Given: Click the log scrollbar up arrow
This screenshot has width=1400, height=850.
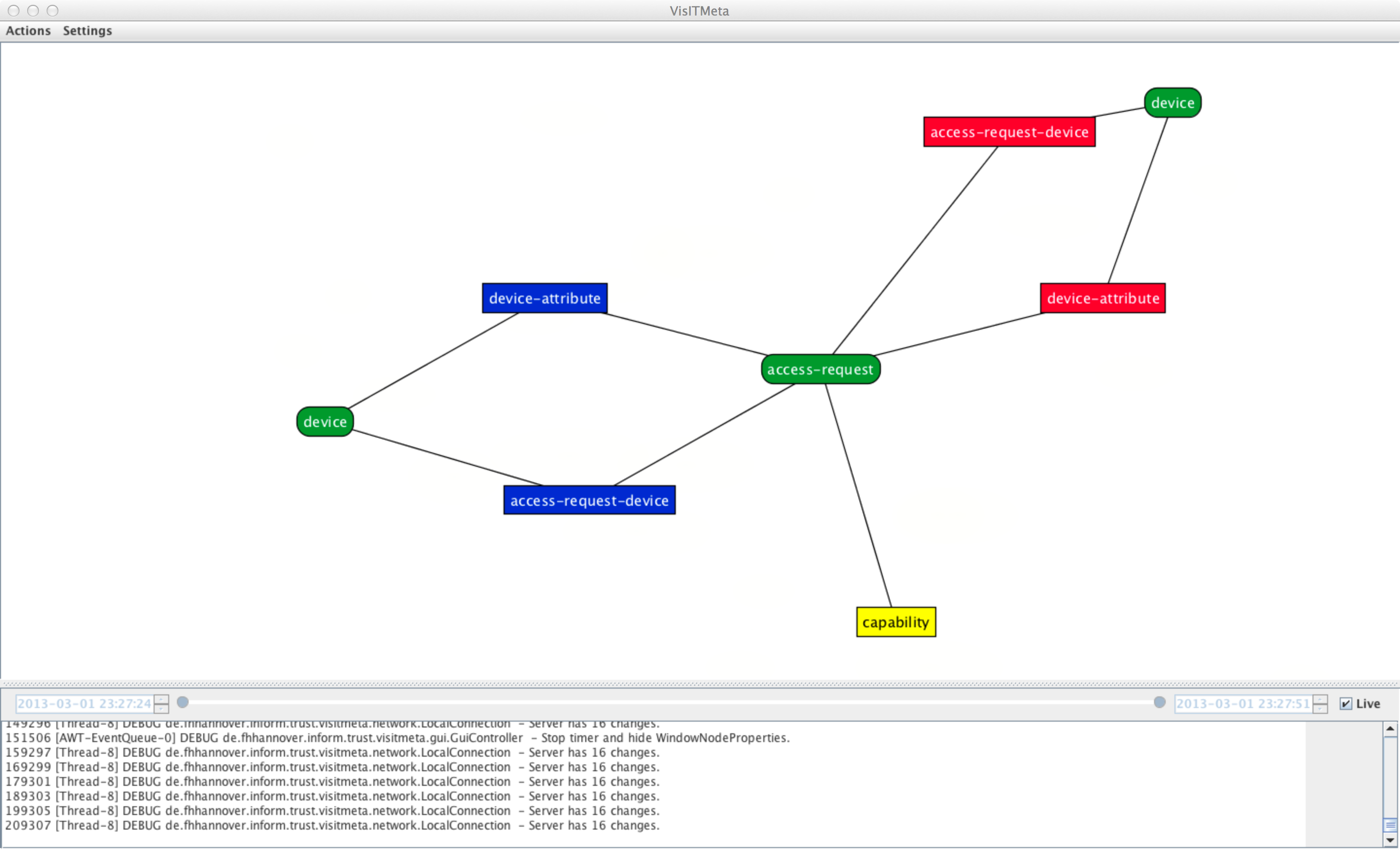Looking at the screenshot, I should tap(1390, 729).
